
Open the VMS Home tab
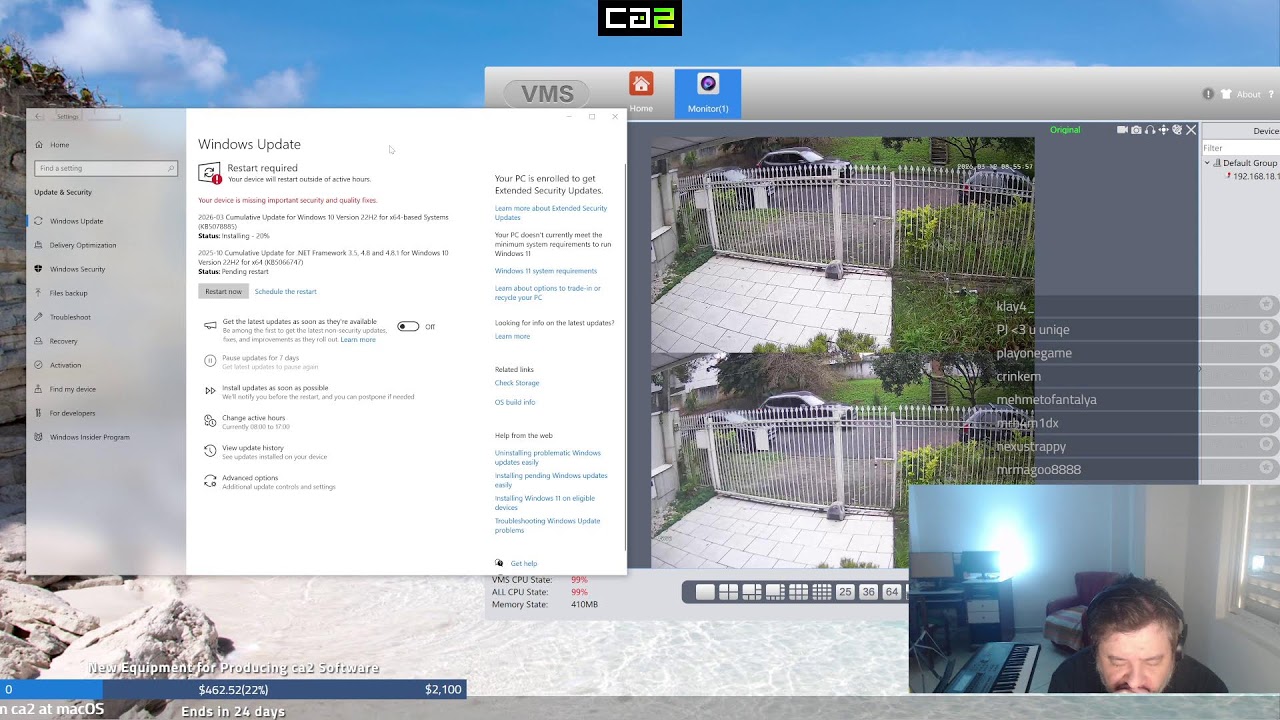[641, 92]
